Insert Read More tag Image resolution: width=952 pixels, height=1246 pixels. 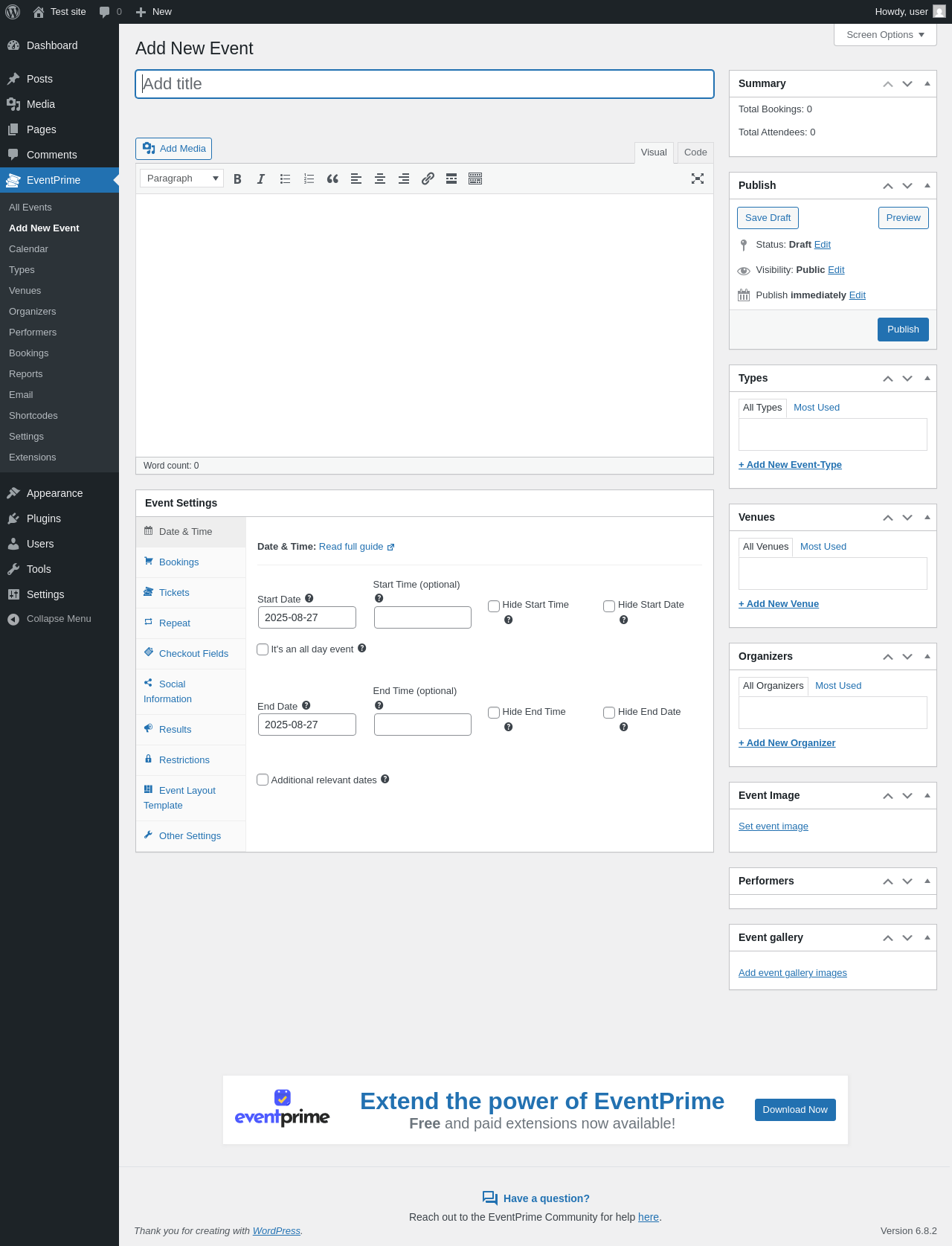pos(451,179)
